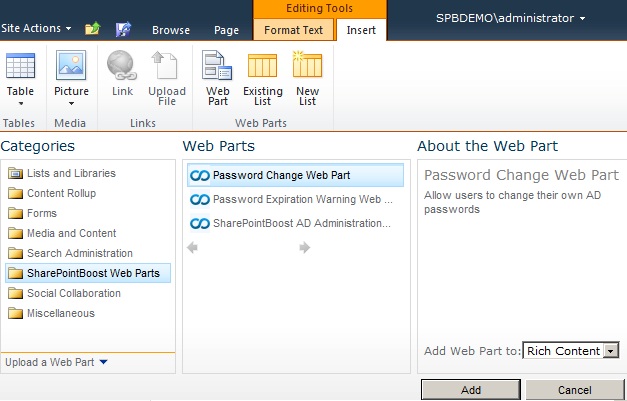627x401 pixels.
Task: Click the Web Part ribbon icon
Action: pyautogui.click(x=217, y=65)
